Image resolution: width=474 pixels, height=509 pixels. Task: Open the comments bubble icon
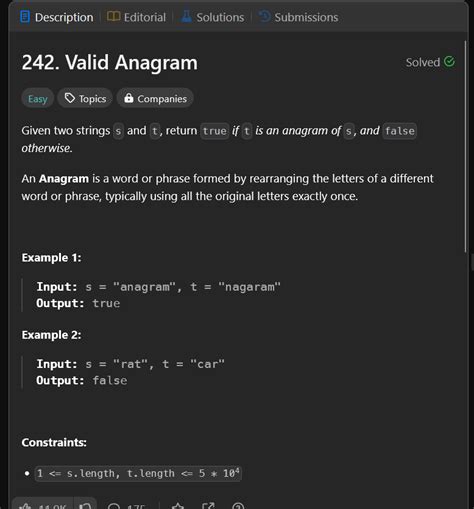click(114, 506)
